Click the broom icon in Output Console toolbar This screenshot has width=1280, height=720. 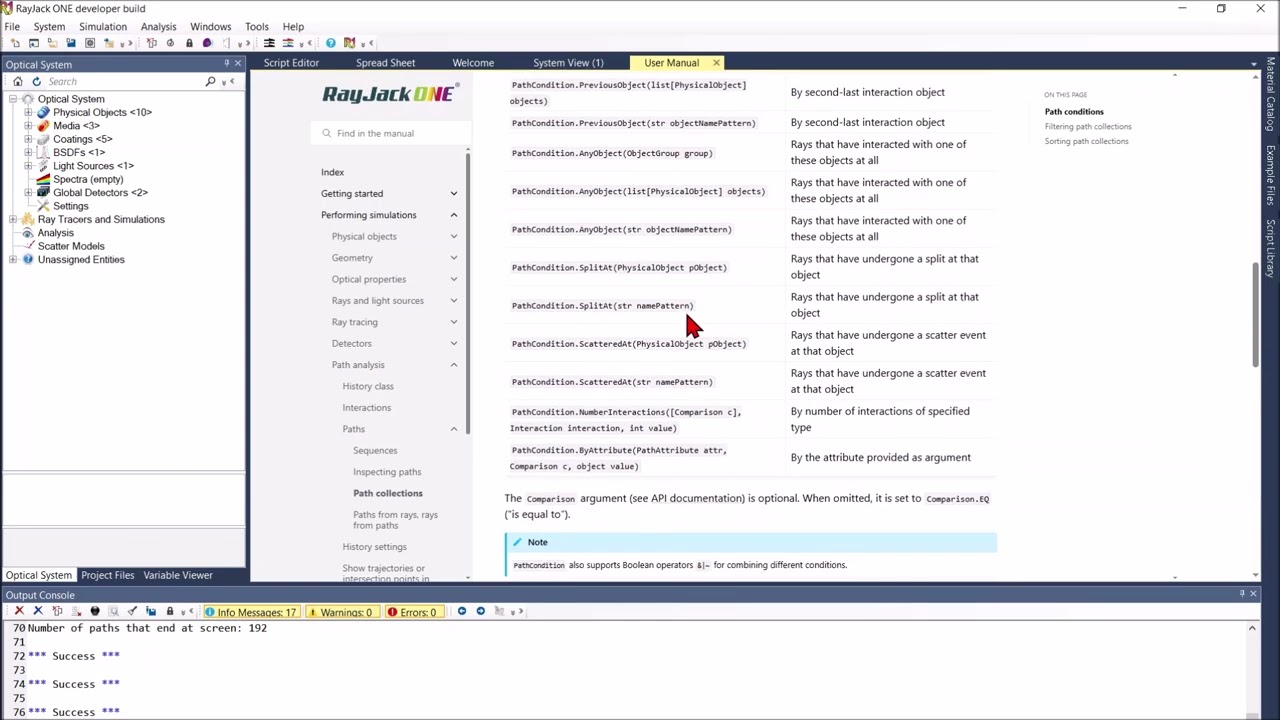132,611
